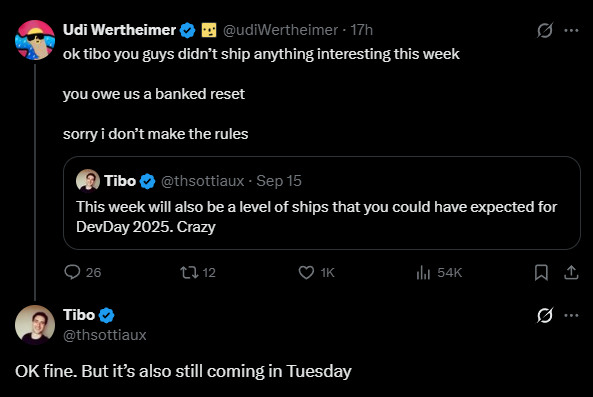Visit the @udiWertheimer handle link
Image resolution: width=593 pixels, height=397 pixels.
point(280,30)
